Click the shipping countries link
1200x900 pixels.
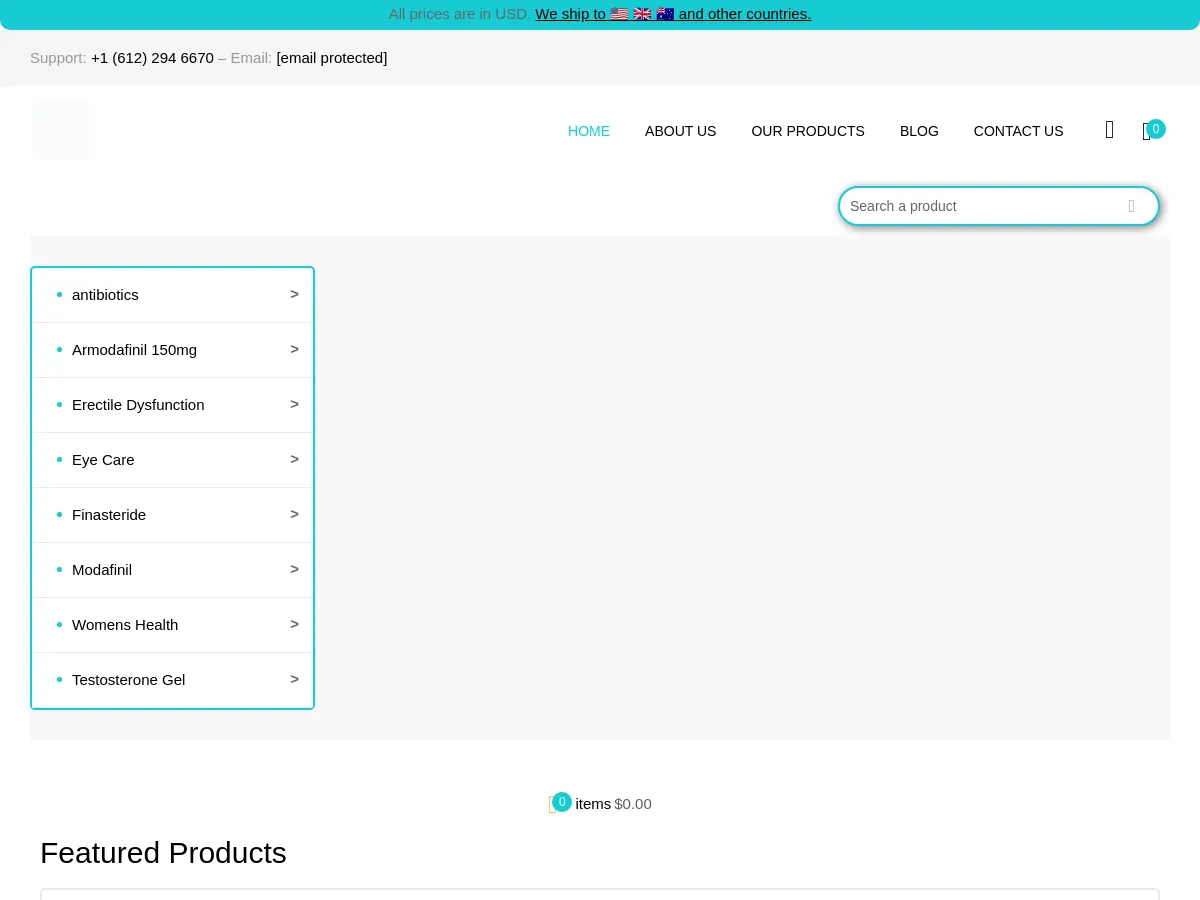[x=672, y=14]
